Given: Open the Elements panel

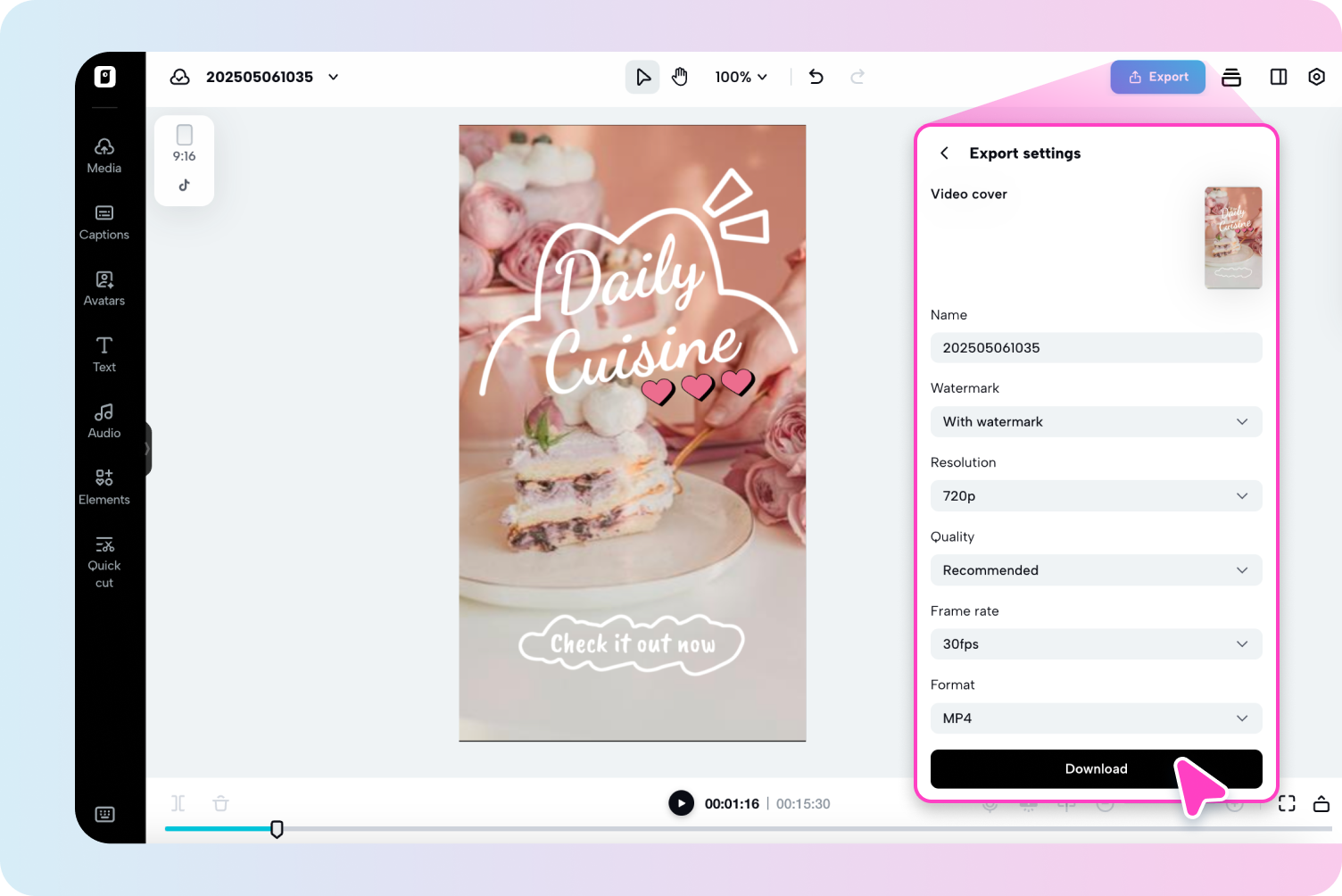Looking at the screenshot, I should tap(104, 488).
